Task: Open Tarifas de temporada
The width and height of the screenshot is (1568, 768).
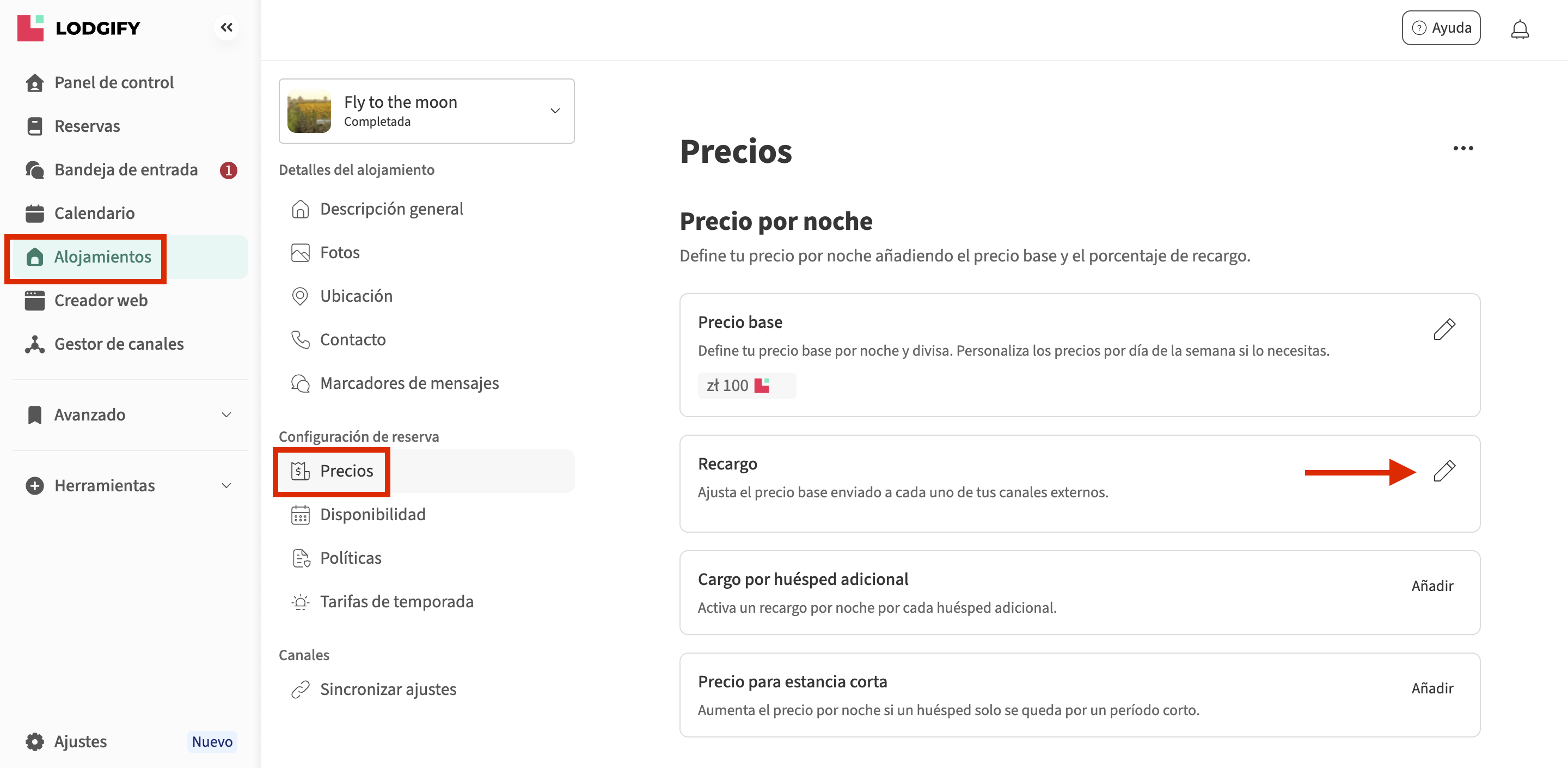Action: coord(396,602)
